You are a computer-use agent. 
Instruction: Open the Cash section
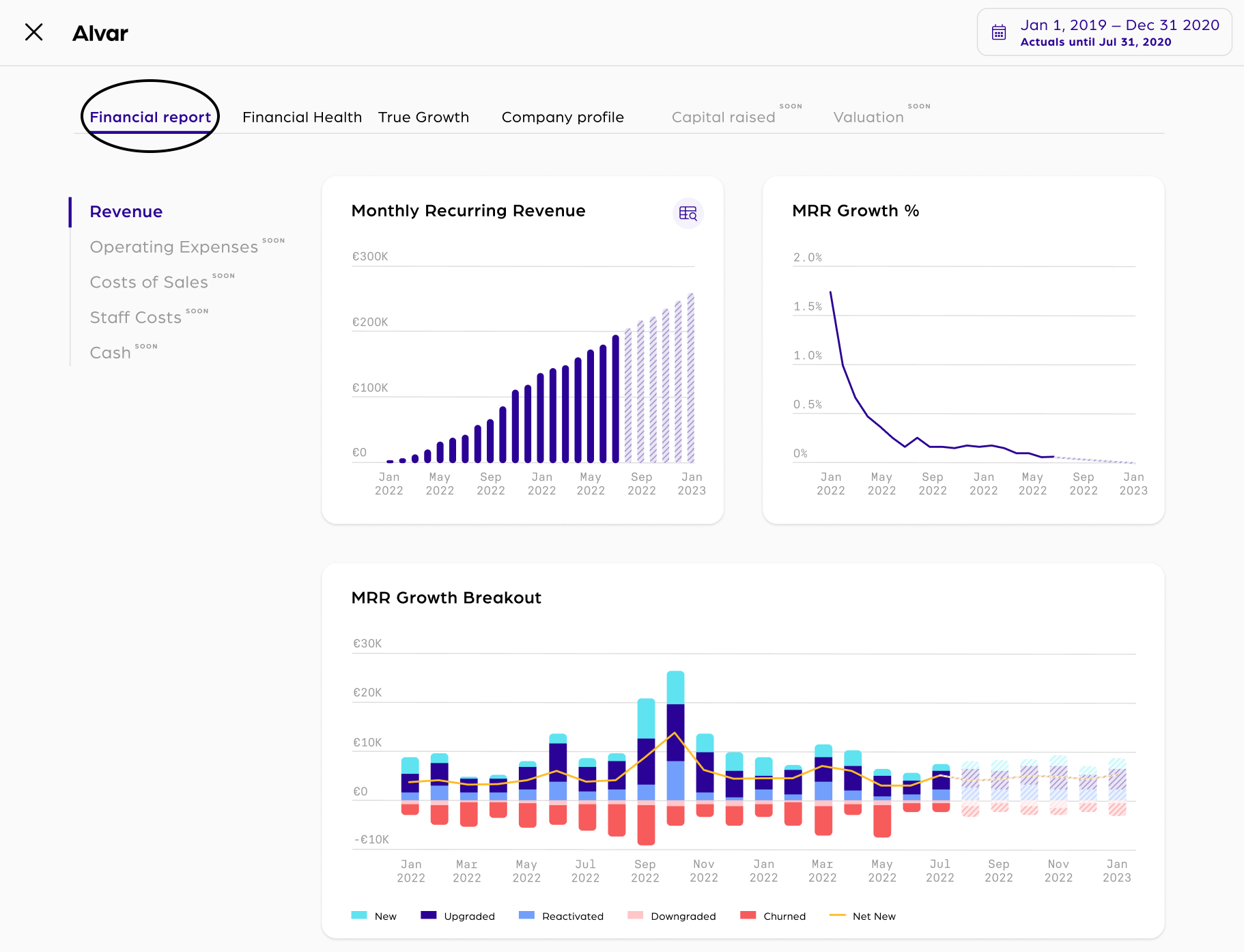(x=110, y=353)
